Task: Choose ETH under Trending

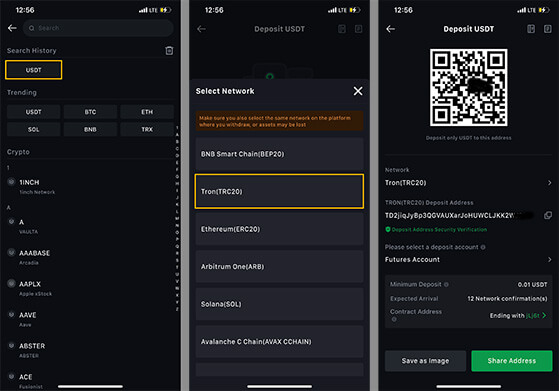Action: [147, 112]
